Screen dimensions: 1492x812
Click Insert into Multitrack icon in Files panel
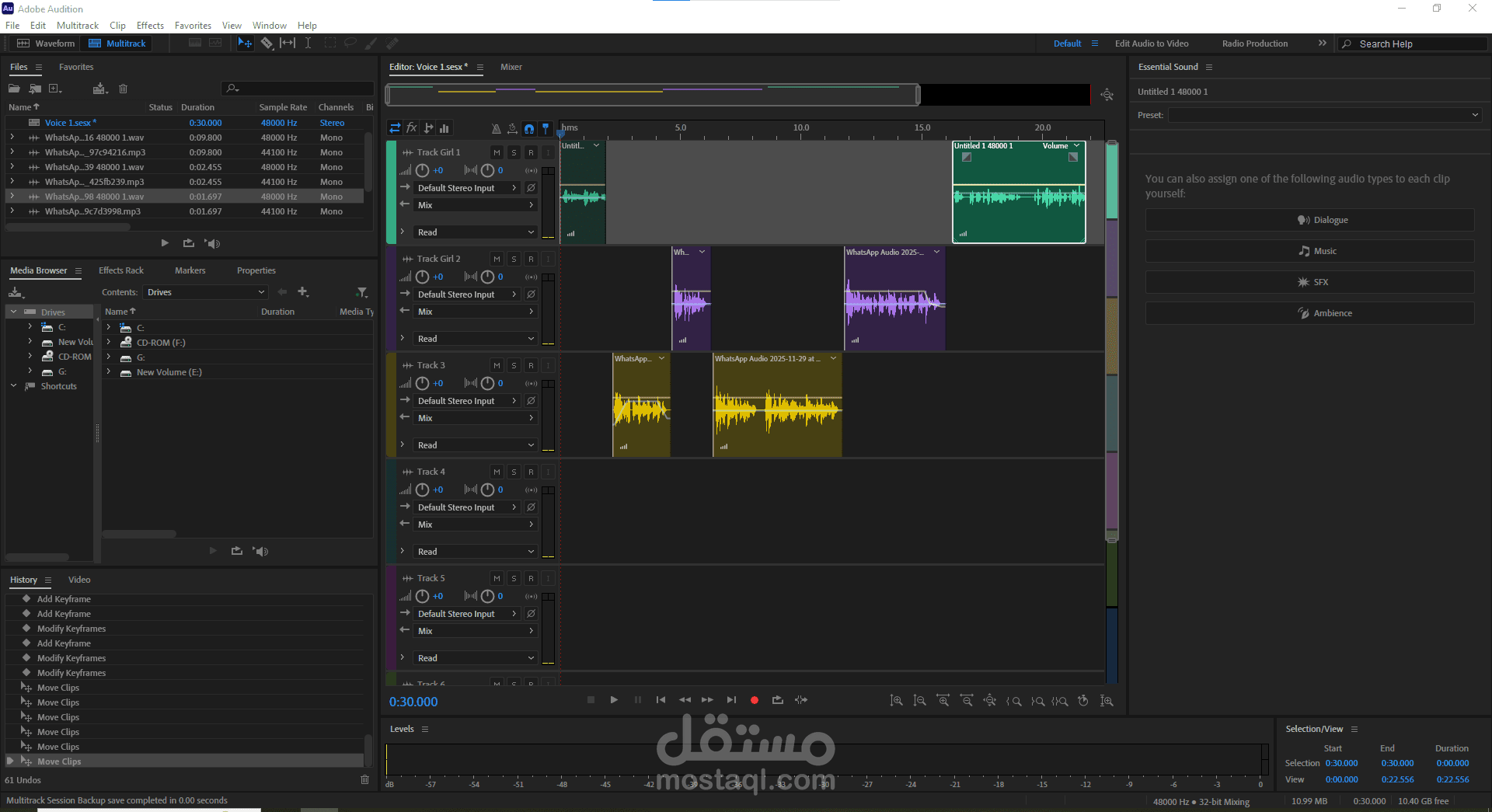pyautogui.click(x=99, y=89)
